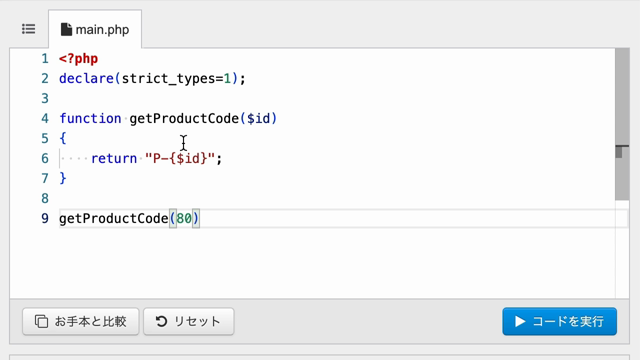The height and width of the screenshot is (360, 640).
Task: Click the circular reset arrow icon
Action: click(x=161, y=321)
